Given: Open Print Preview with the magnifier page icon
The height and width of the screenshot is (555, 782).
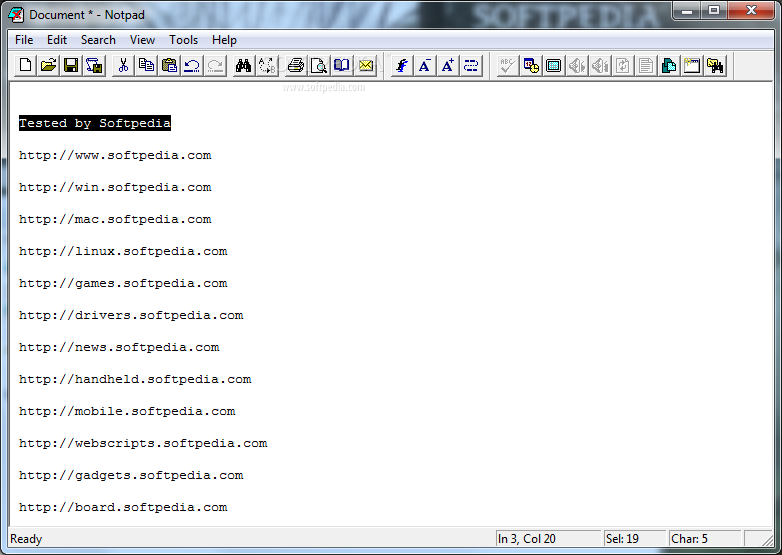Looking at the screenshot, I should 319,65.
